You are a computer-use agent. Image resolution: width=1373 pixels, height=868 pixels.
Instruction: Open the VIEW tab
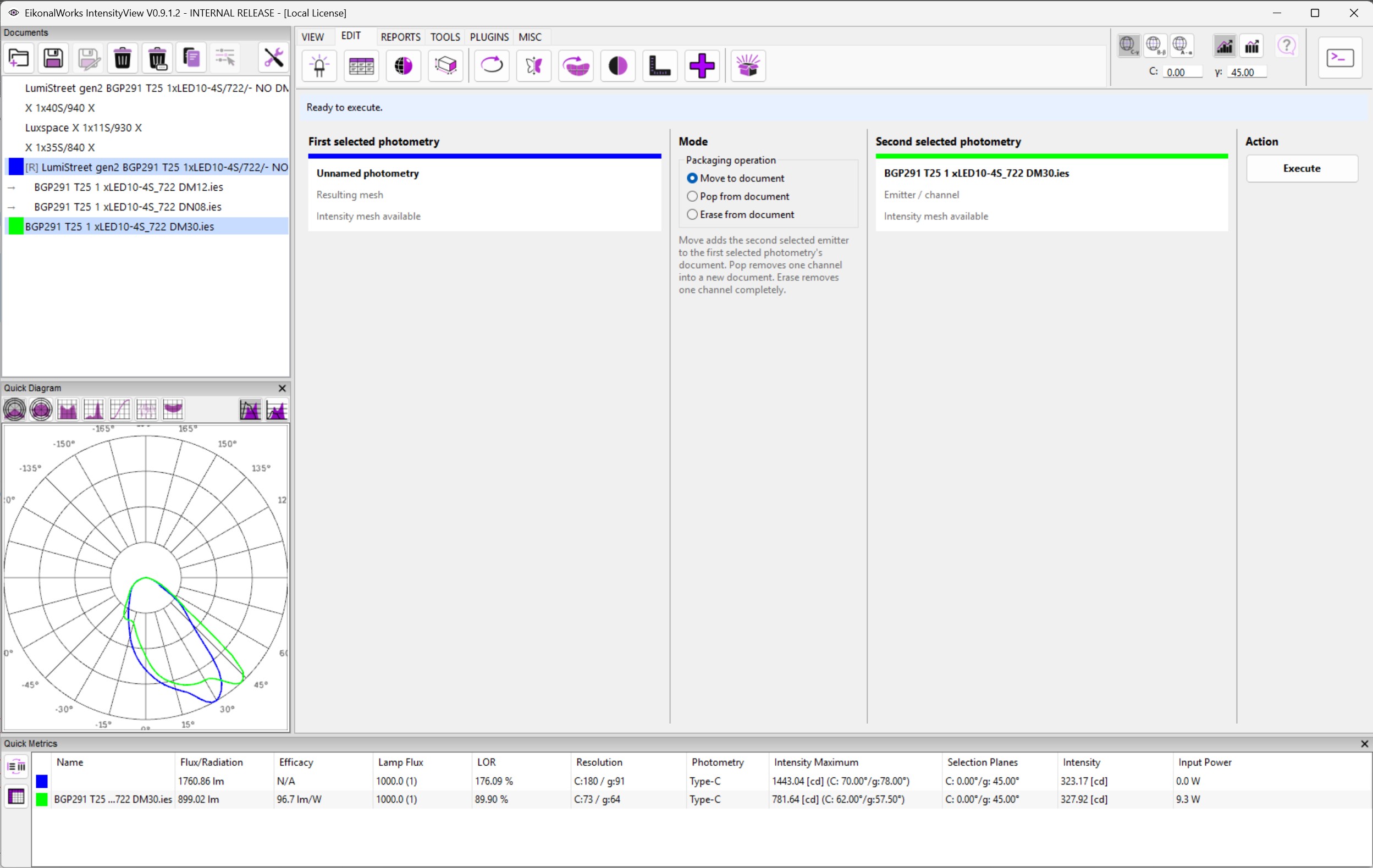[312, 37]
